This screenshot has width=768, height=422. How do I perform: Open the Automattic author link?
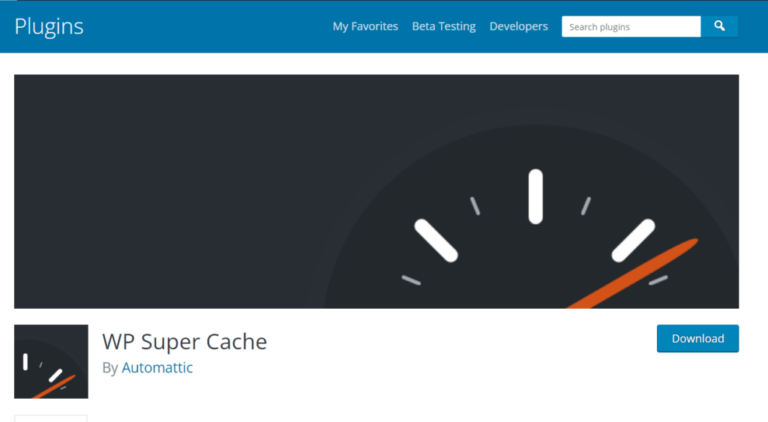[x=157, y=368]
